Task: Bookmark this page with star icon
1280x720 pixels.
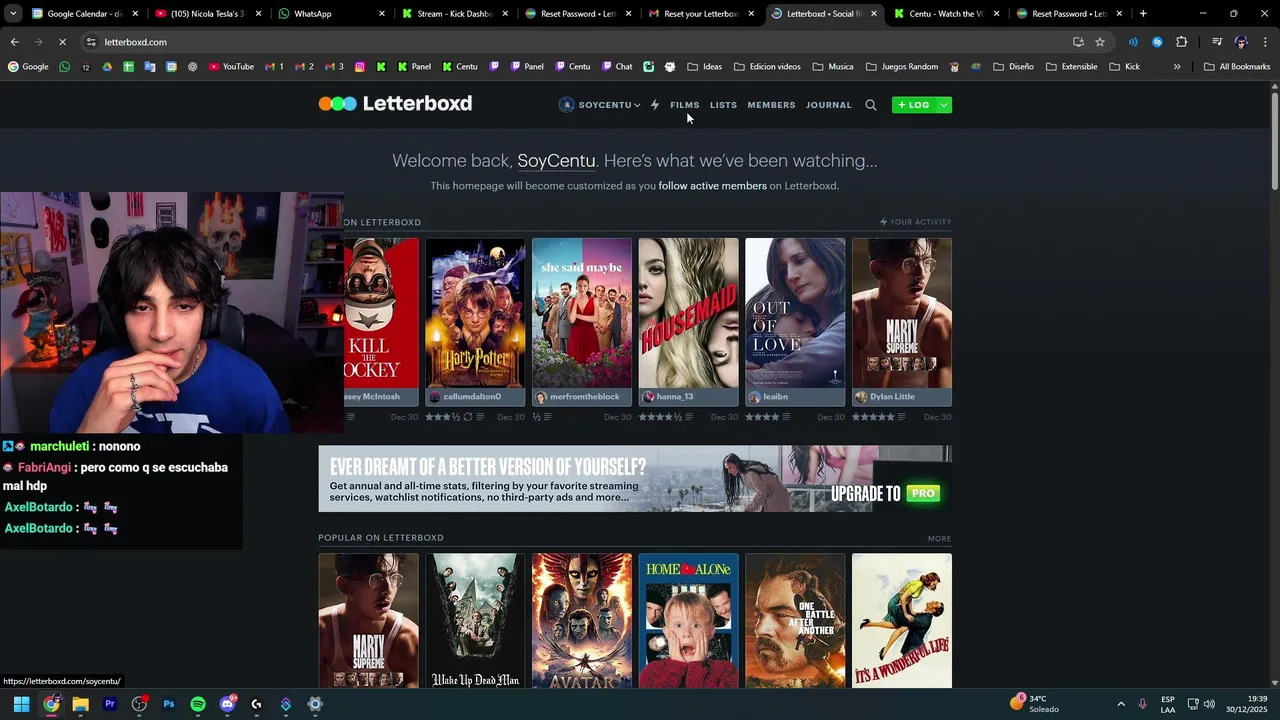Action: click(x=1100, y=42)
